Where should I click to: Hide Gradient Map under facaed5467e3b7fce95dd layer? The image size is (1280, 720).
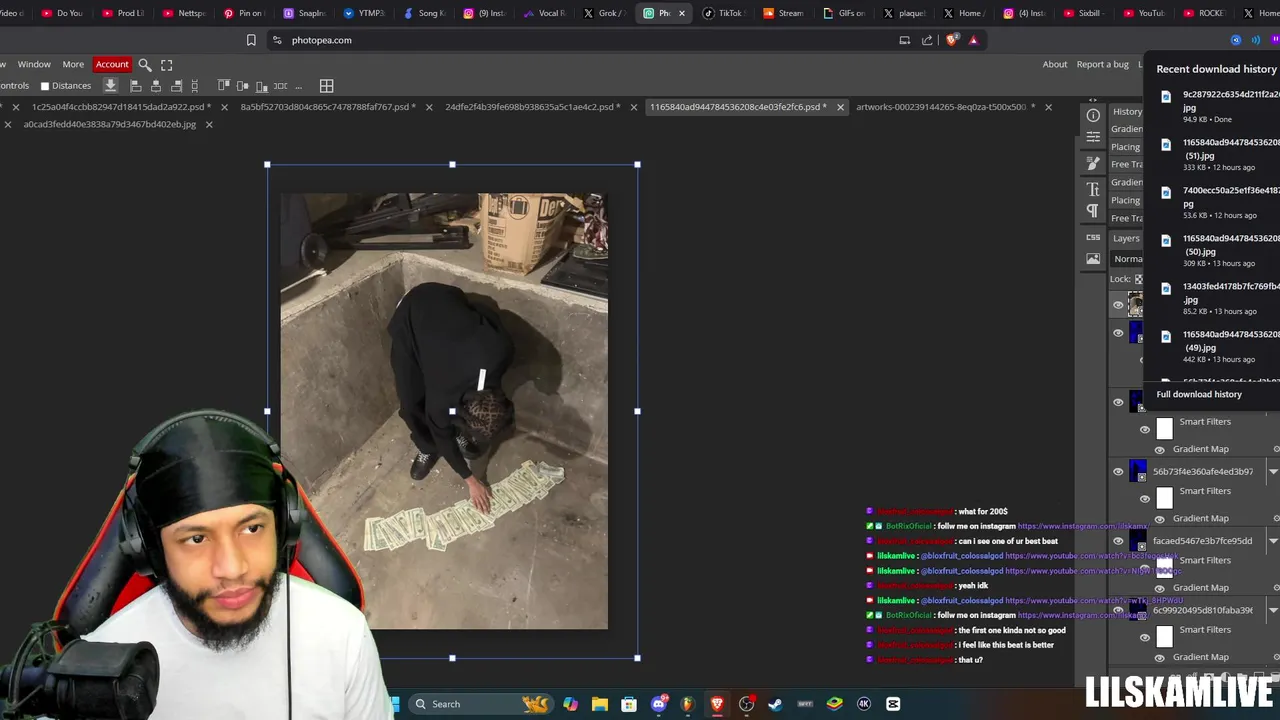1160,588
